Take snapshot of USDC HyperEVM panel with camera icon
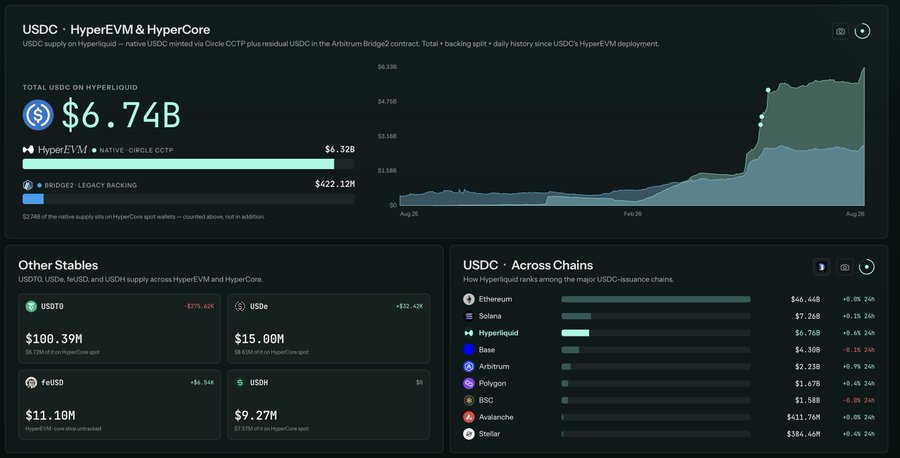This screenshot has height=458, width=900. pos(840,31)
